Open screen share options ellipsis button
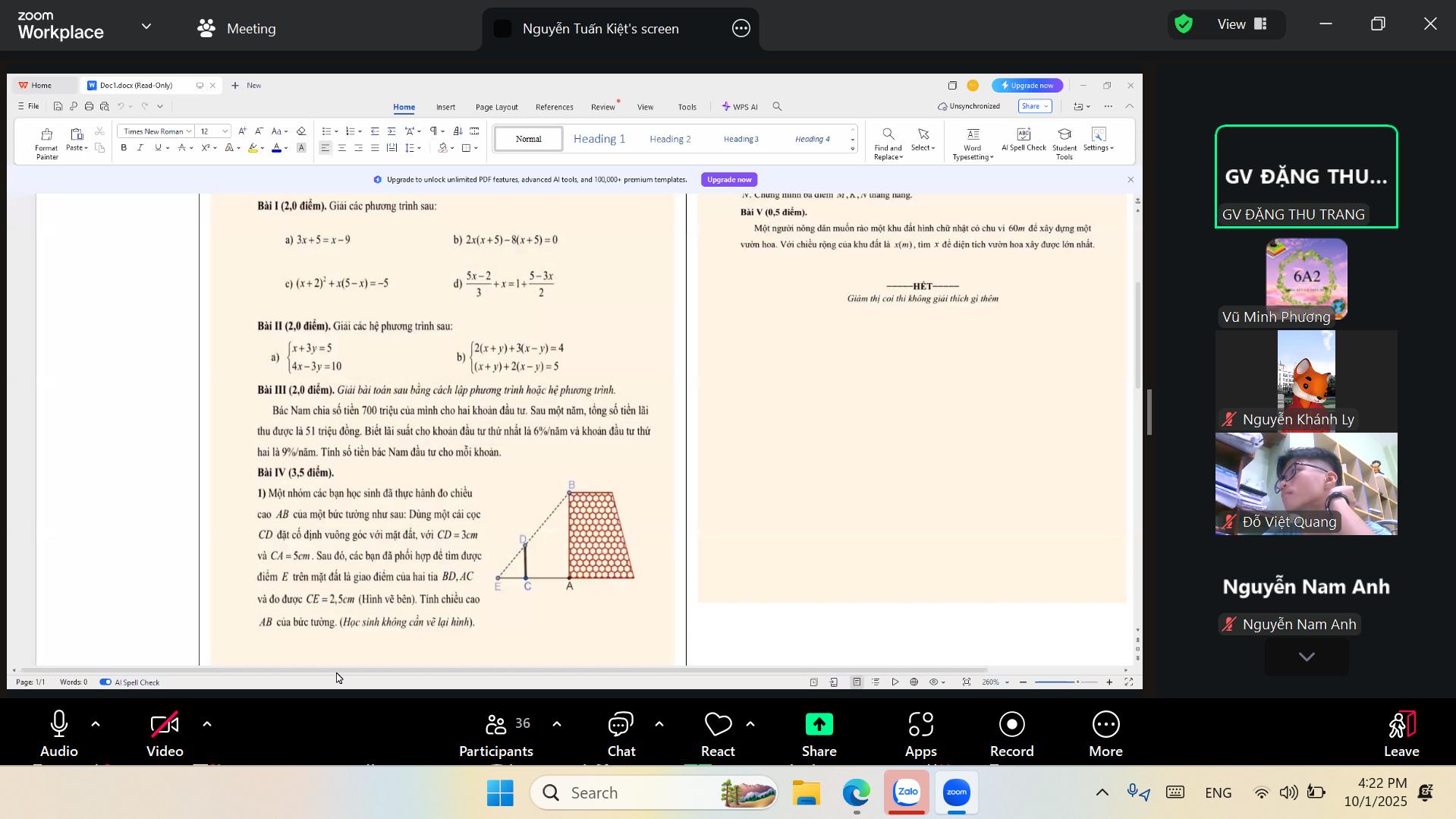The height and width of the screenshot is (819, 1456). click(741, 29)
